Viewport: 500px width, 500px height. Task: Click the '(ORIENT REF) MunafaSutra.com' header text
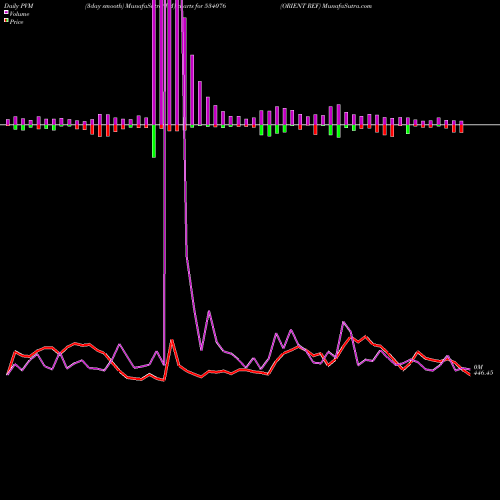pyautogui.click(x=326, y=6)
